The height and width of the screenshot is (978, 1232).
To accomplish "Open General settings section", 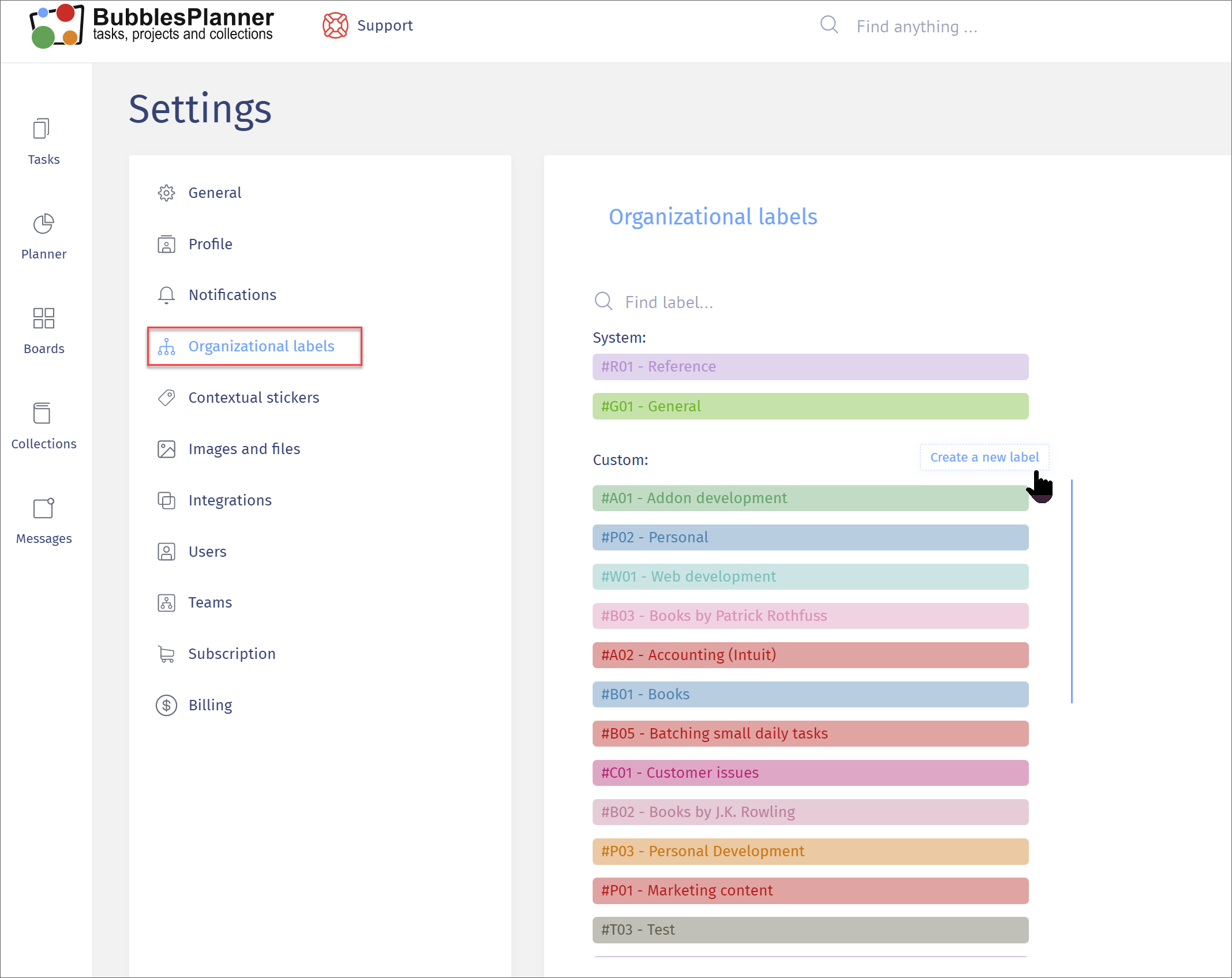I will pos(215,193).
